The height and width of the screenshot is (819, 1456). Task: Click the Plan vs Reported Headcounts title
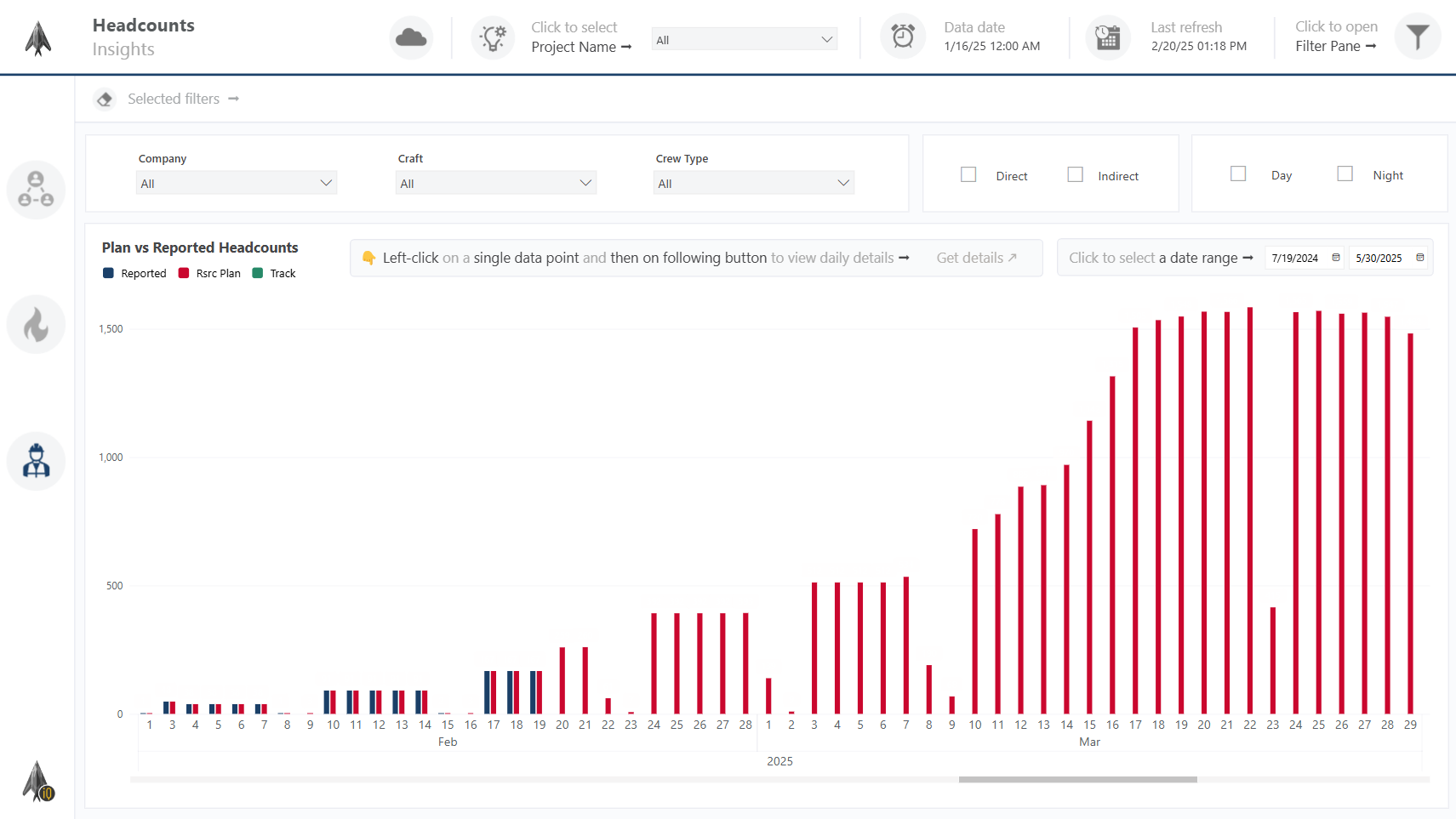(200, 247)
